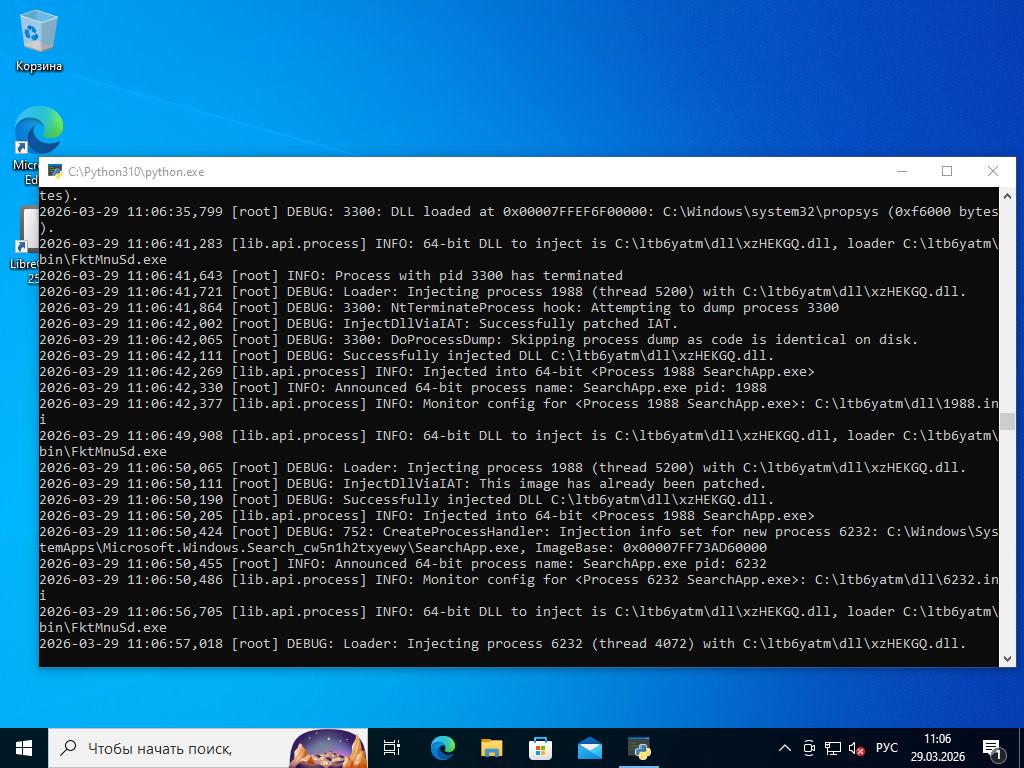Viewport: 1024px width, 768px height.
Task: Maximize the python.exe console window
Action: tap(947, 171)
